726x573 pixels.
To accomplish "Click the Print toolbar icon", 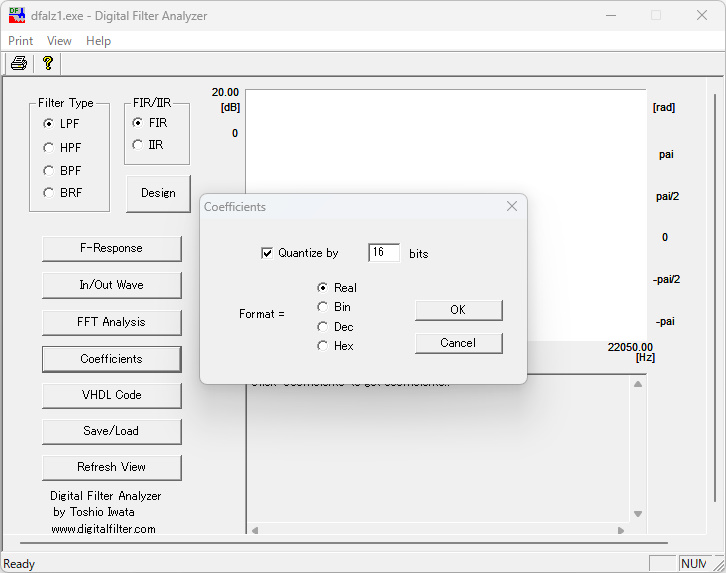I will (18, 64).
